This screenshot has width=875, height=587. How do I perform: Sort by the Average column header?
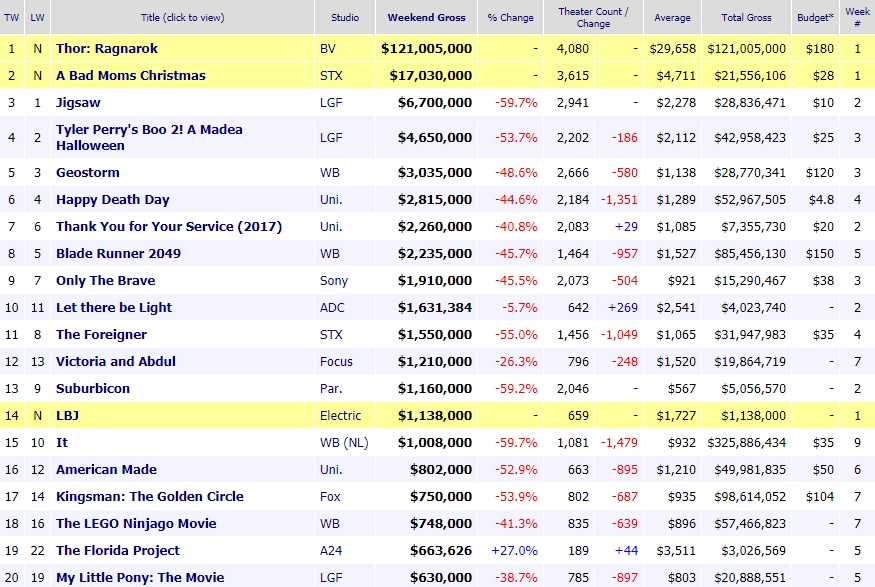coord(672,17)
